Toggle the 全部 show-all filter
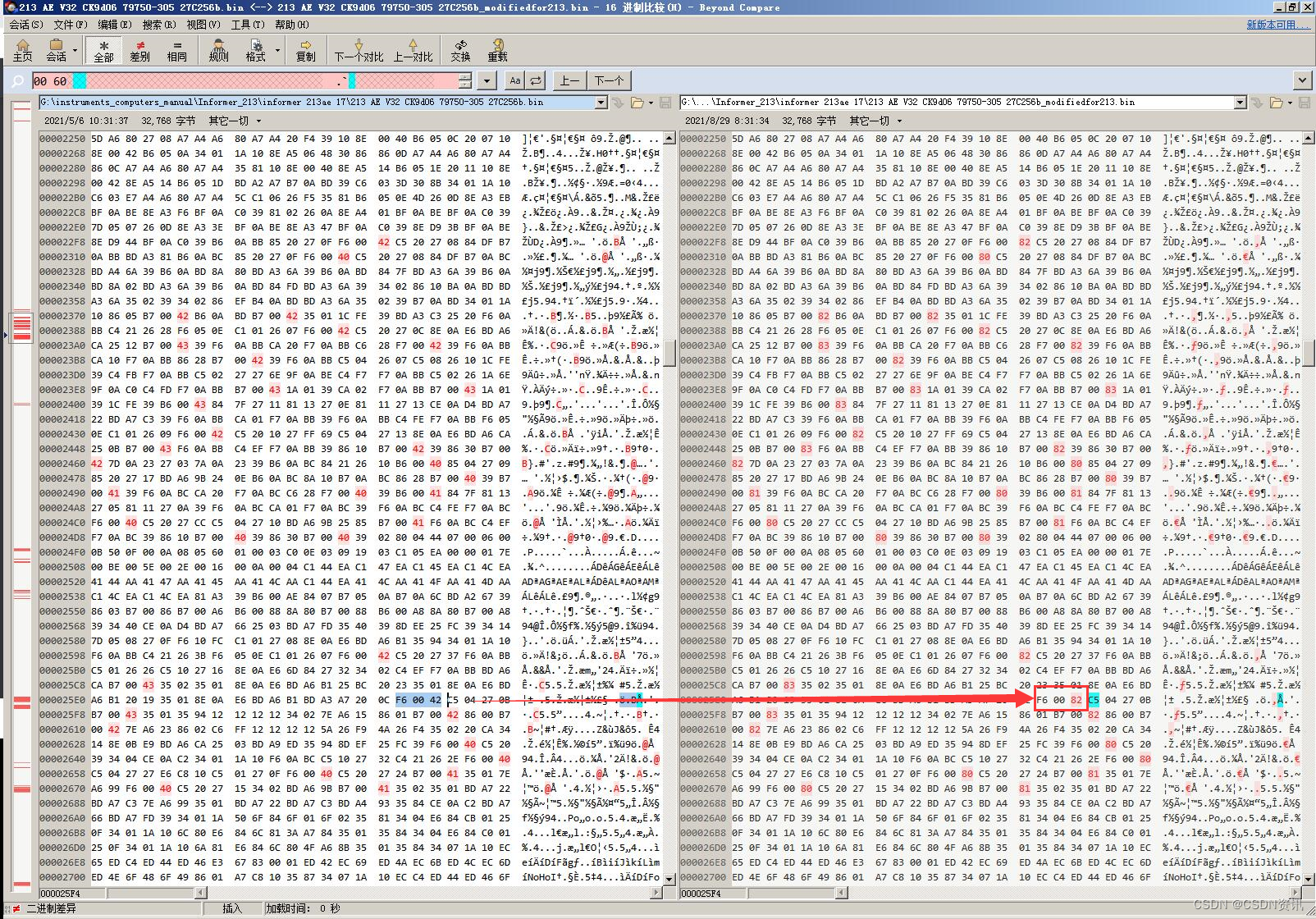The height and width of the screenshot is (919, 1316). 103,50
